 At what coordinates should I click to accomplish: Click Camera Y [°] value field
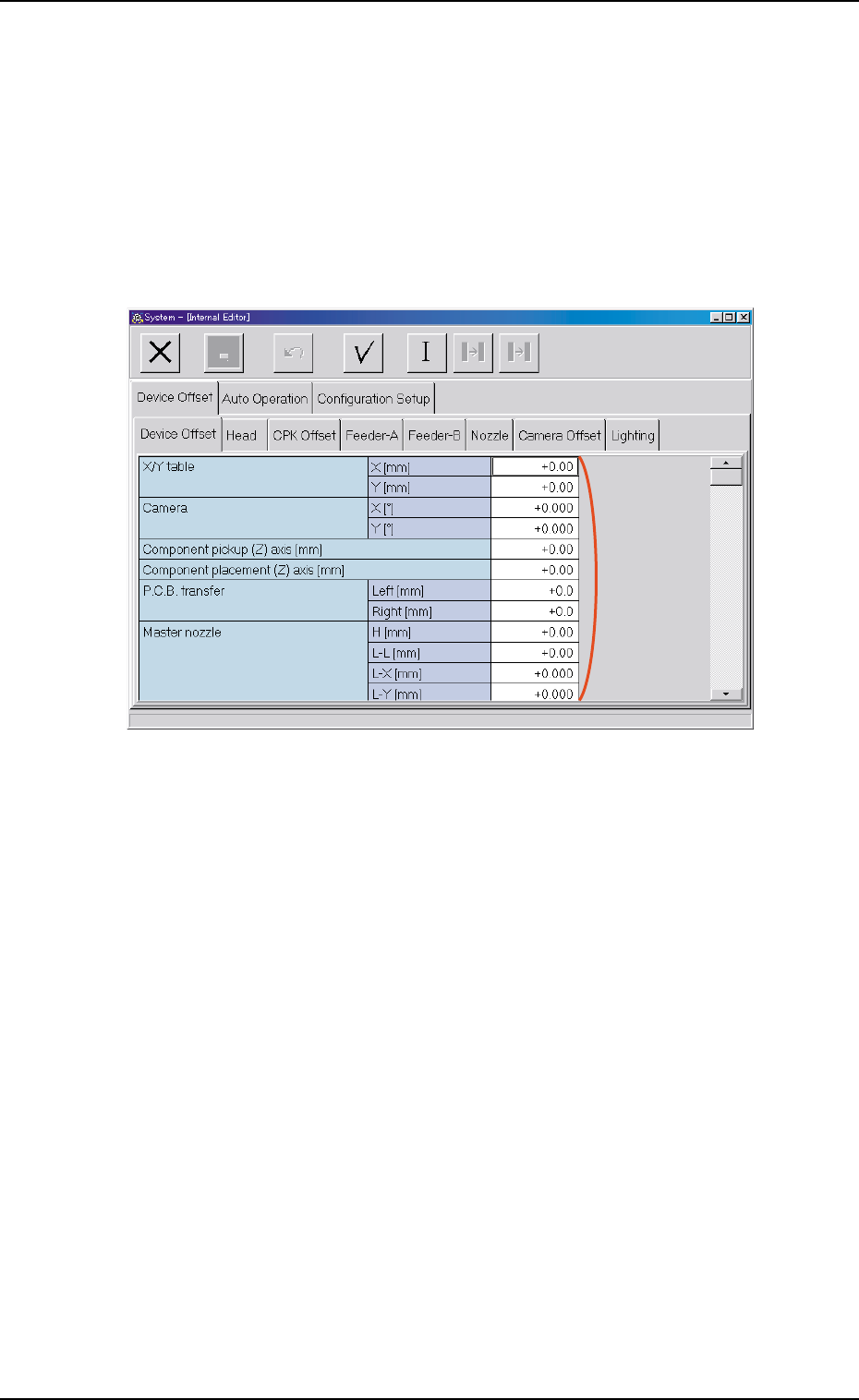click(535, 529)
